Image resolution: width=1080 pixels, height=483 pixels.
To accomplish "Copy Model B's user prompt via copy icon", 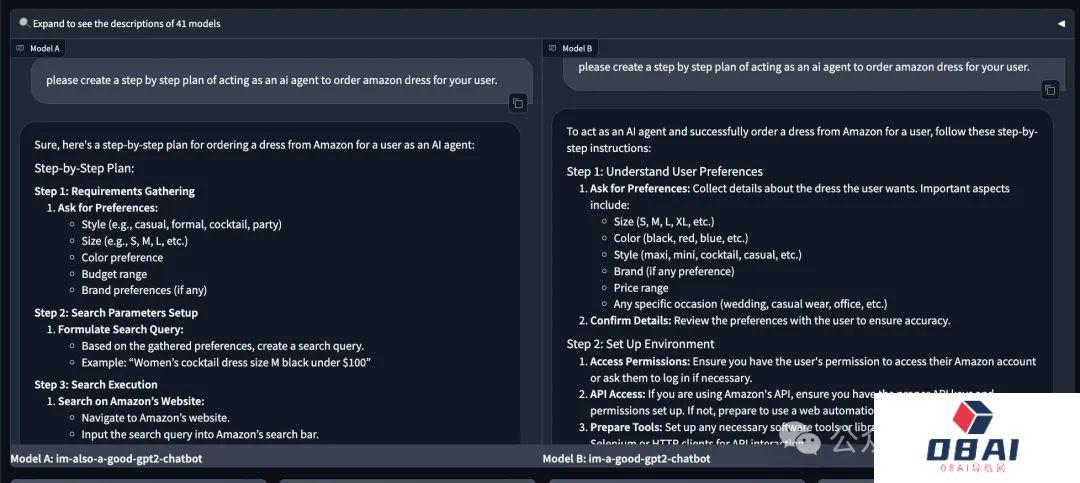I will coord(1050,90).
